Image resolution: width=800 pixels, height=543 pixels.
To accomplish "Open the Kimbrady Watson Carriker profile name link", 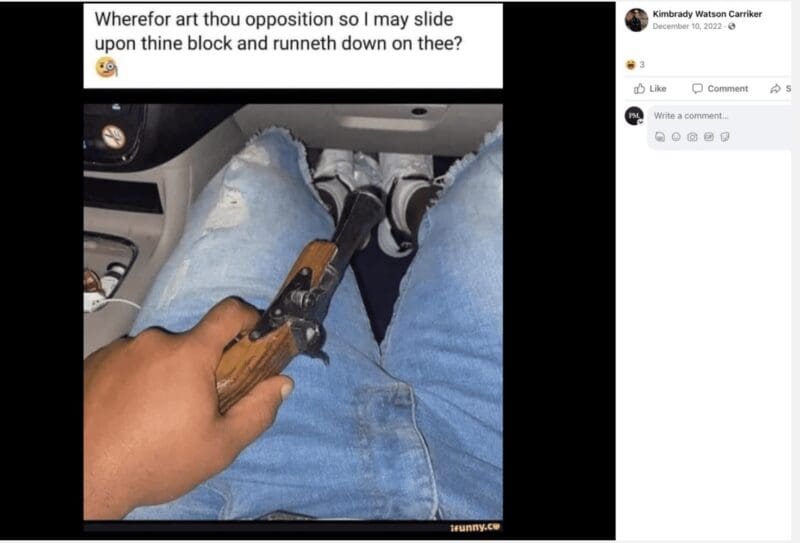I will coord(707,14).
